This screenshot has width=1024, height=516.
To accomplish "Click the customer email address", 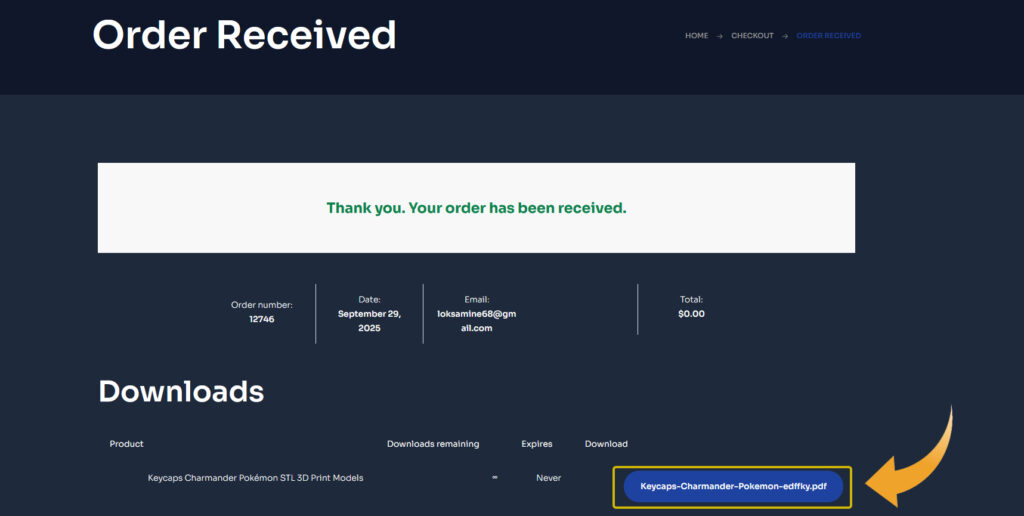I will coord(476,320).
